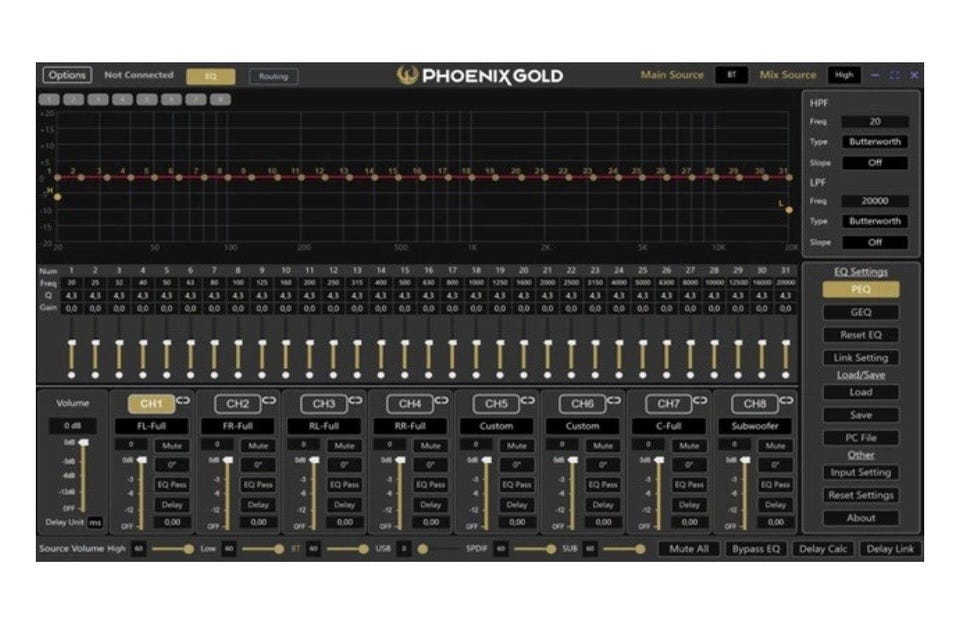Image resolution: width=960 pixels, height=631 pixels.
Task: Toggle the link icon beside CH7
Action: tap(700, 401)
